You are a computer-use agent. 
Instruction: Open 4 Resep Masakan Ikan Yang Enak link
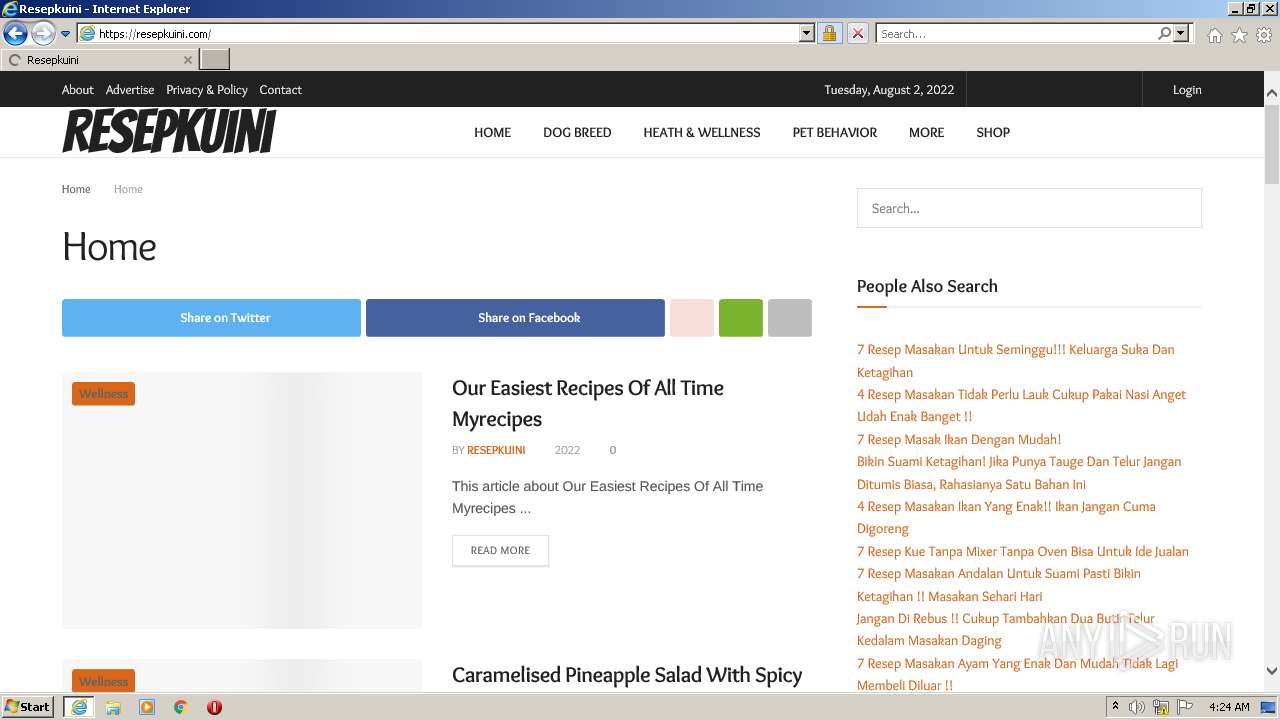click(x=1006, y=517)
